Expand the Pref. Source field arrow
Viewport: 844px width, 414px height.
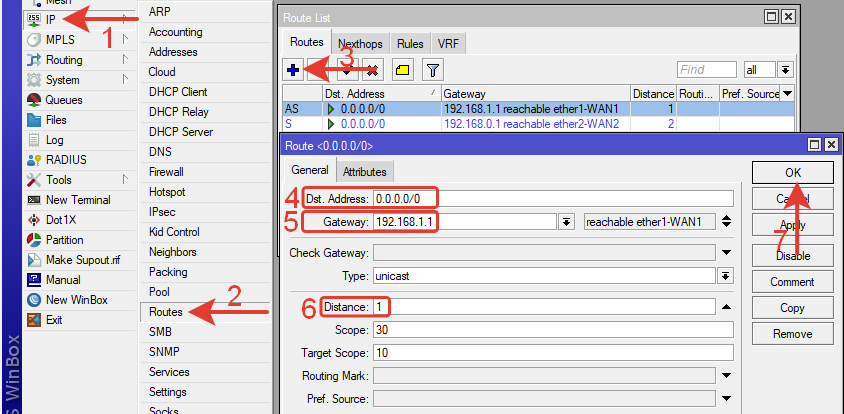[726, 399]
